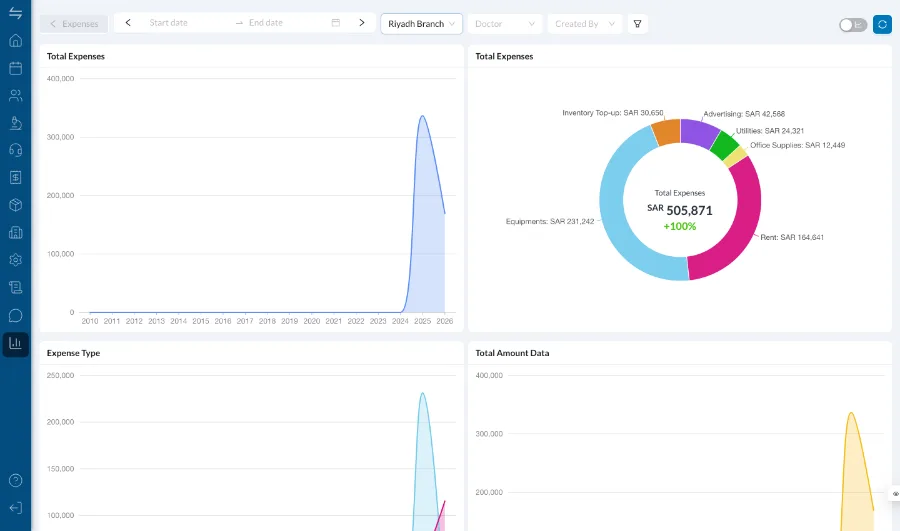Open the headset support icon in sidebar

(x=15, y=150)
